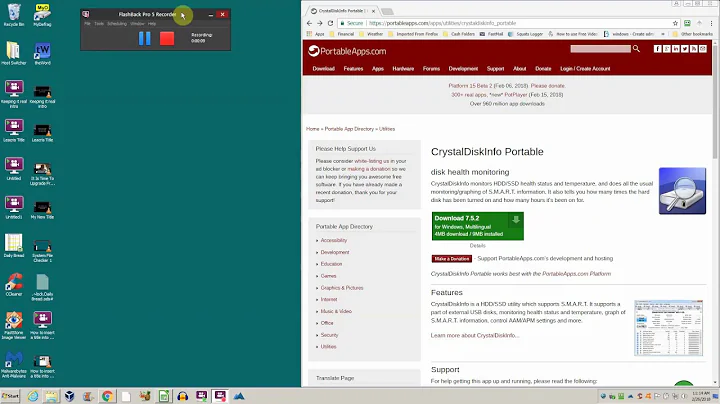Open Features in site navigation

point(353,69)
